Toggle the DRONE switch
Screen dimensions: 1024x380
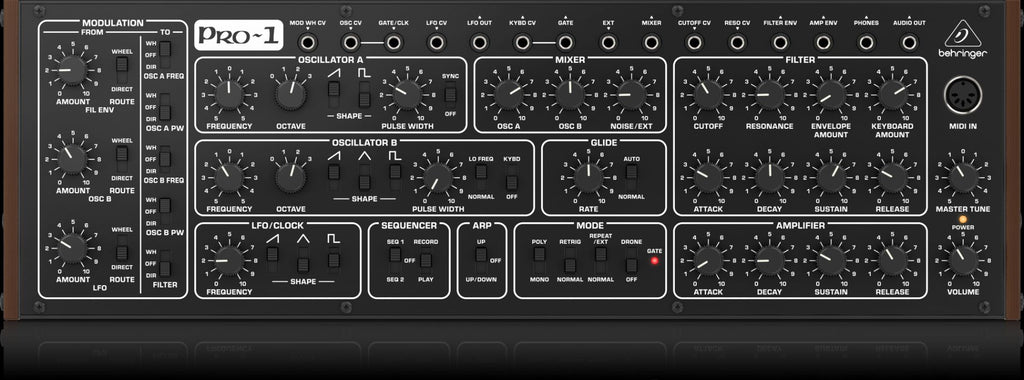coord(631,260)
